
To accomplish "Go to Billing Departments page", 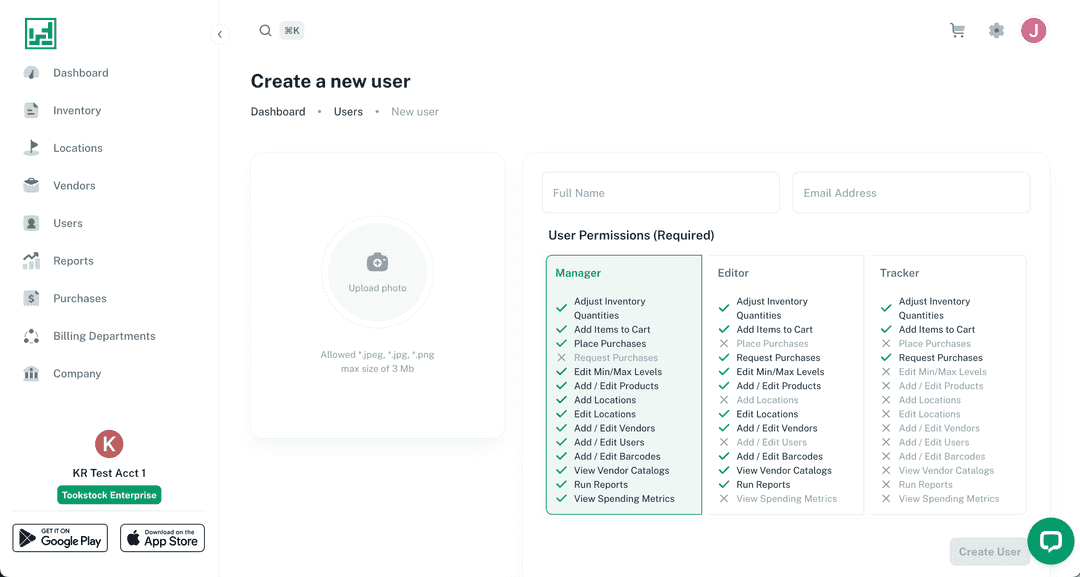I will pyautogui.click(x=104, y=336).
